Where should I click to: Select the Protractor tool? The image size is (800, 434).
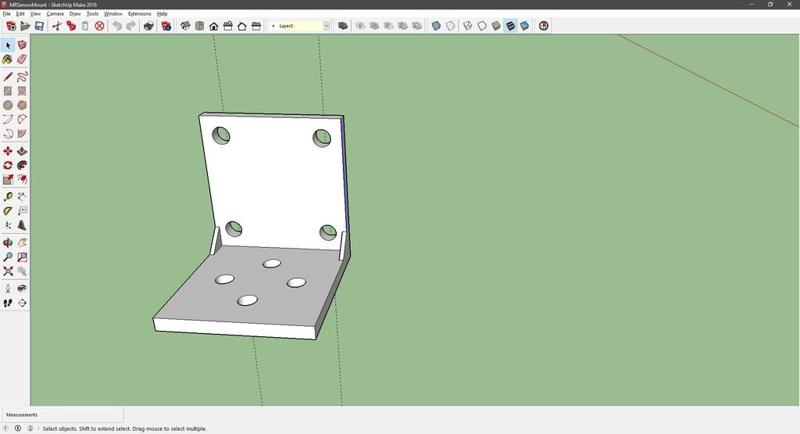point(8,211)
